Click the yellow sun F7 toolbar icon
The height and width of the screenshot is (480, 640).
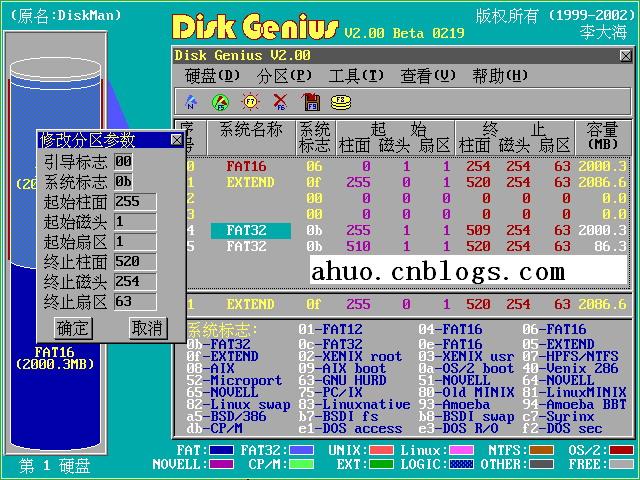[x=250, y=102]
